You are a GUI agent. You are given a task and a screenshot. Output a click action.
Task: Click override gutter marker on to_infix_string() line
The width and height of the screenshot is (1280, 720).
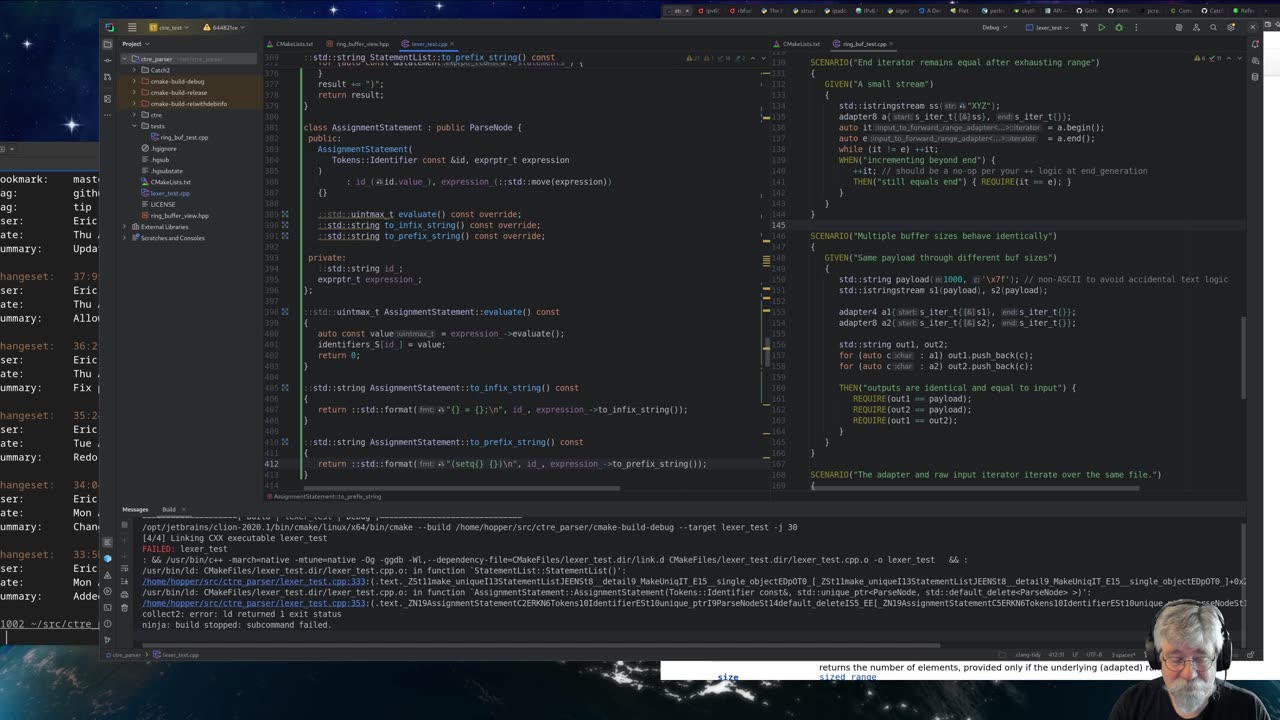pos(285,225)
